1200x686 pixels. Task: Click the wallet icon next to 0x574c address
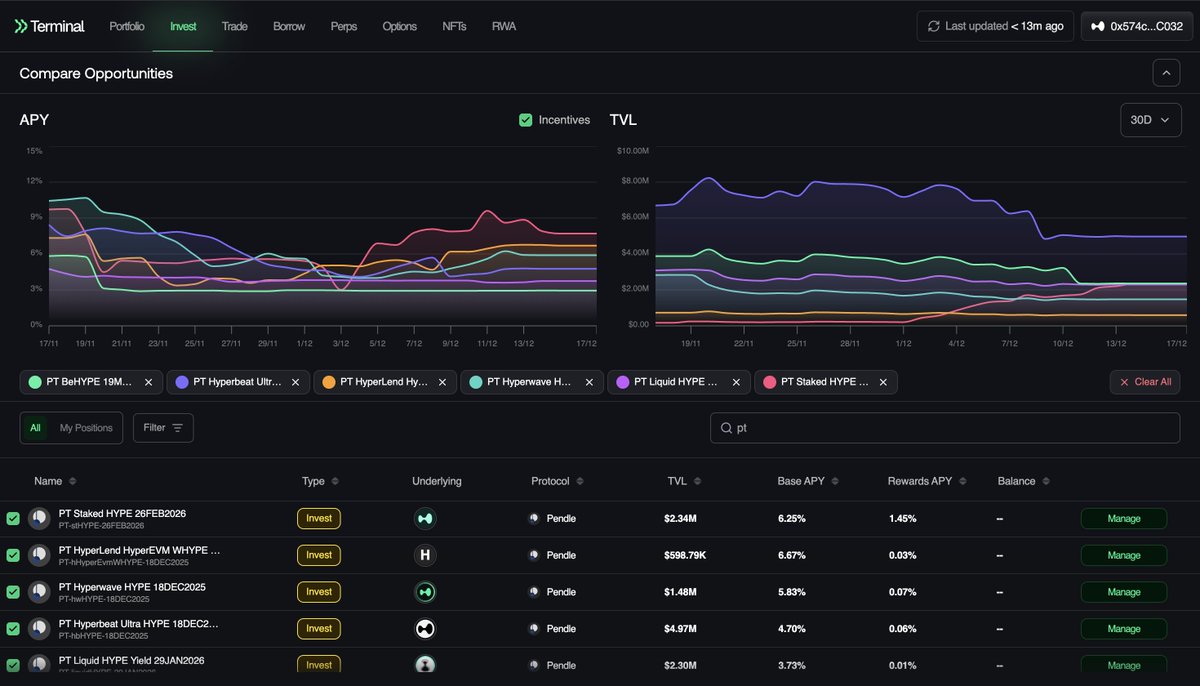click(1097, 27)
